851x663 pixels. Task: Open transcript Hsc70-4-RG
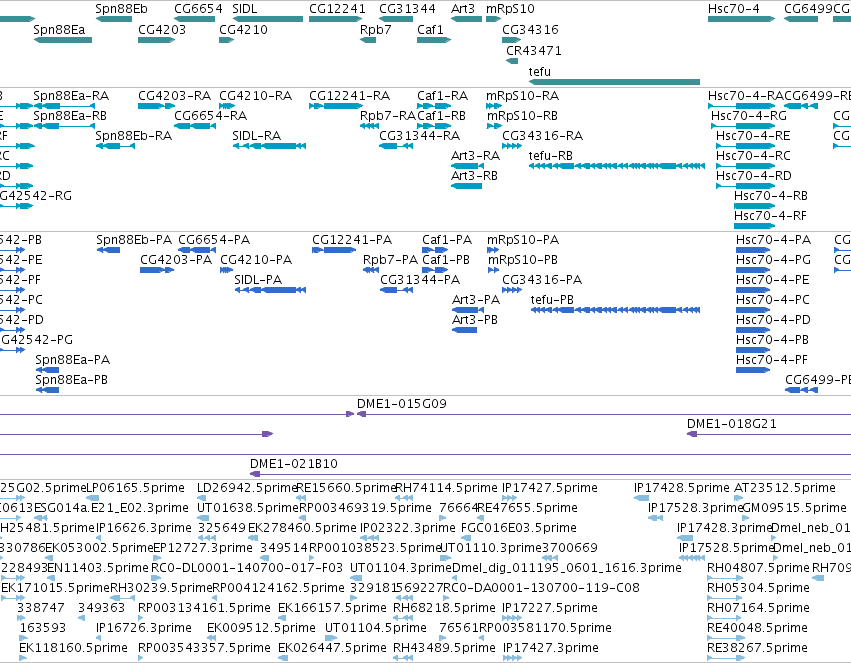[x=743, y=125]
